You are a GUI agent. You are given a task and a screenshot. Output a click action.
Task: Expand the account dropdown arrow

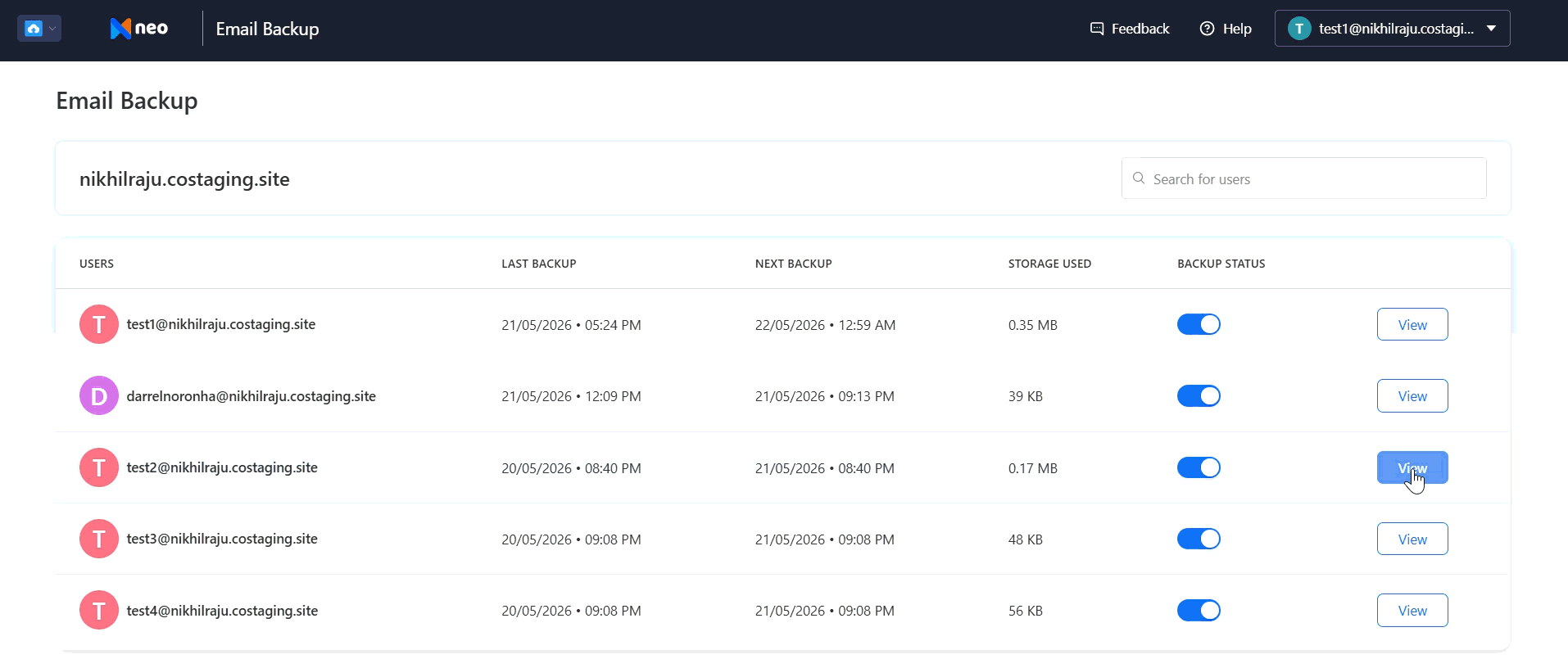pos(1491,29)
